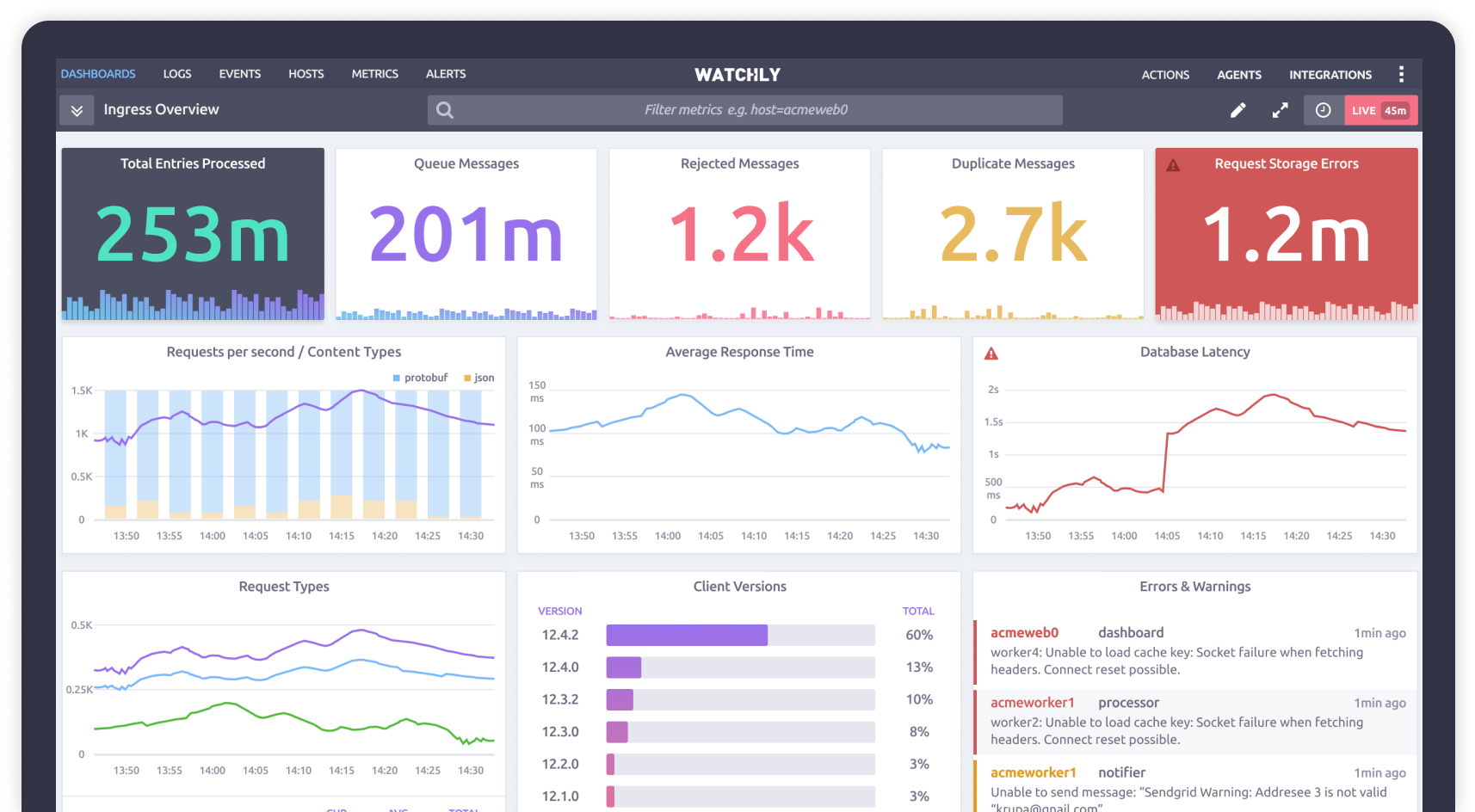Click the 13% total value
This screenshot has height=812, width=1475.
tap(919, 667)
